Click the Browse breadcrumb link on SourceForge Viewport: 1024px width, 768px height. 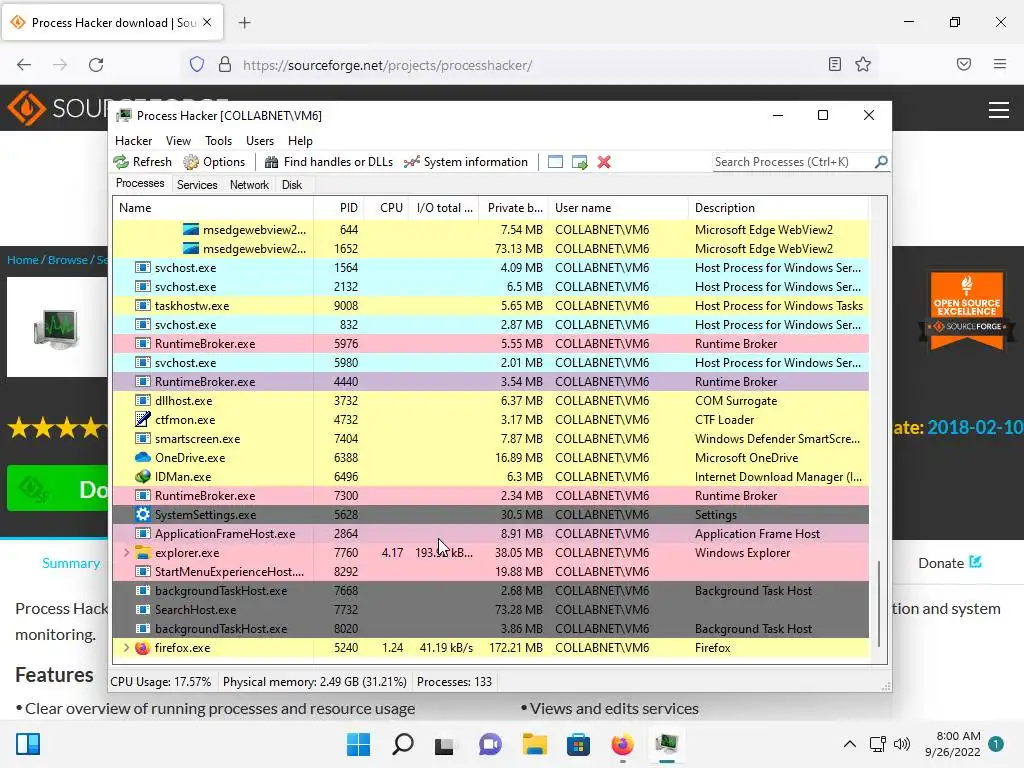coord(67,260)
